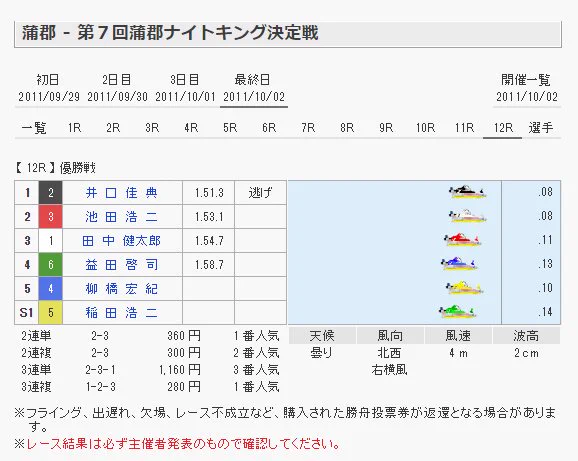Switch to the 一覧 race list tab
The image size is (578, 461).
(34, 128)
